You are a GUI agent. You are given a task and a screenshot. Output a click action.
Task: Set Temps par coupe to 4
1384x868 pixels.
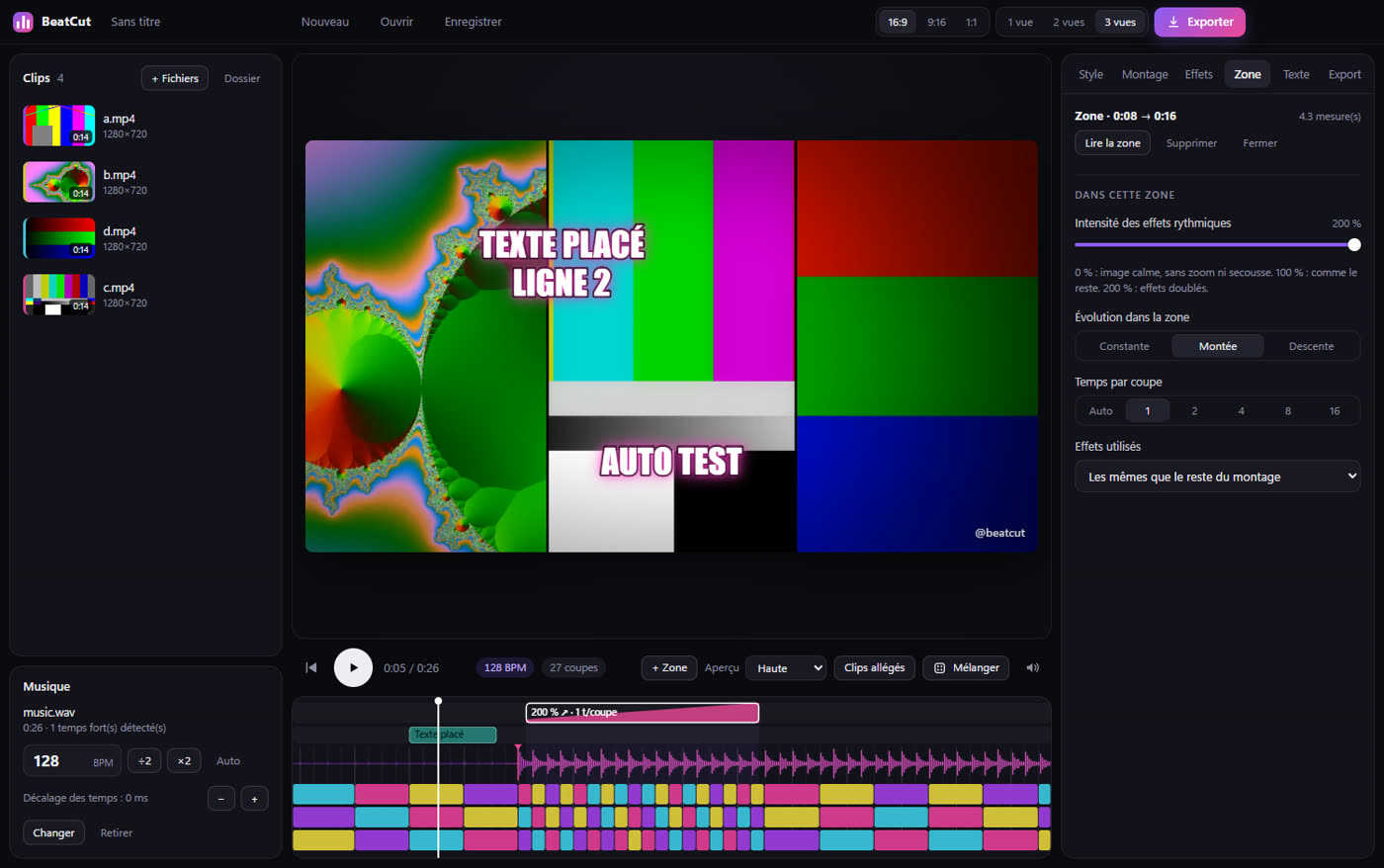pos(1241,410)
